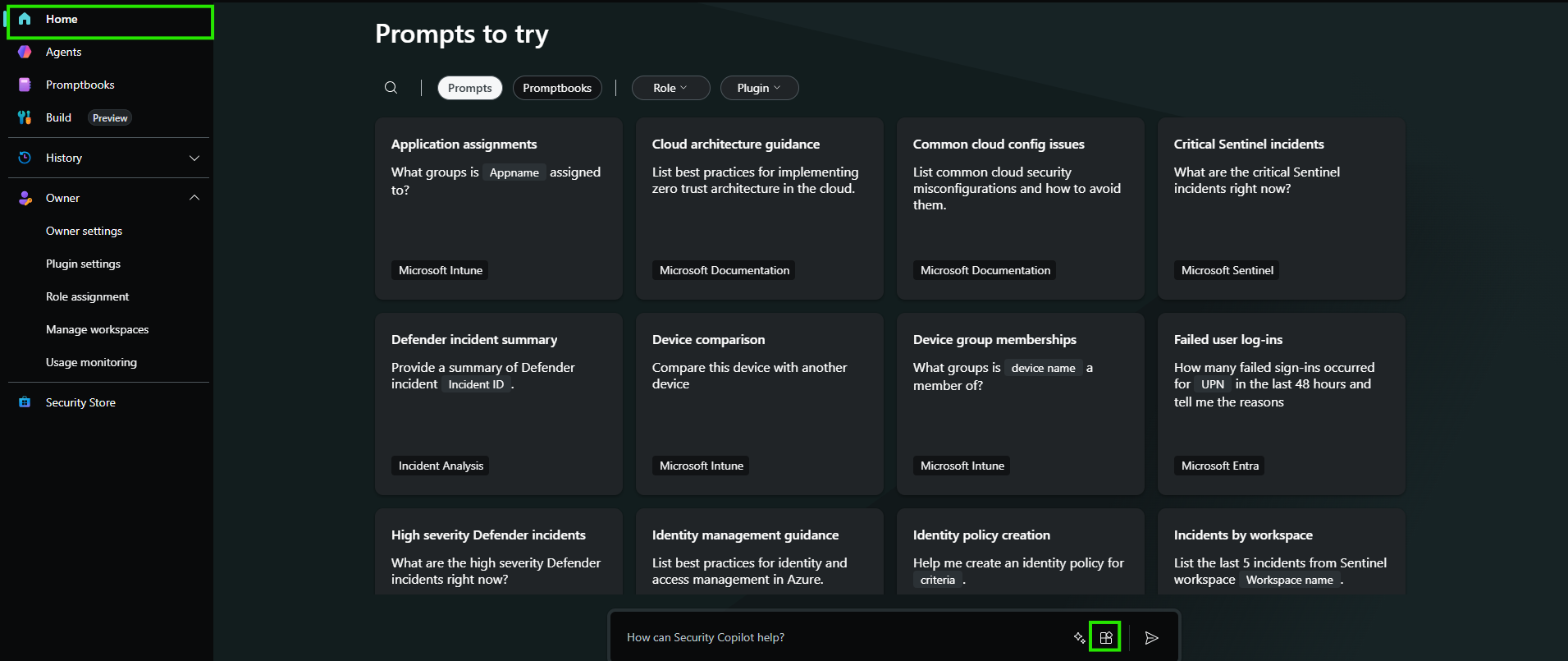Pick the Identity management guidance card
The width and height of the screenshot is (1568, 661).
[760, 552]
